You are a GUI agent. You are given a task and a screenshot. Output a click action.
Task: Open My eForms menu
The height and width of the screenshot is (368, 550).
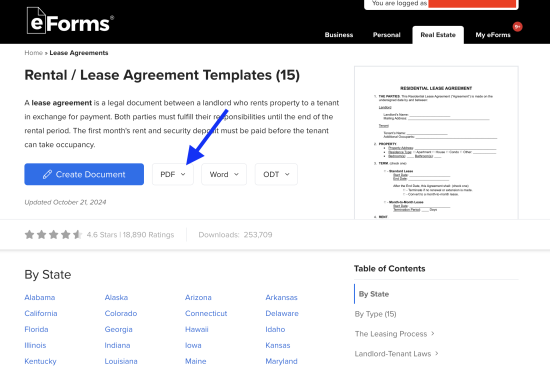coord(493,35)
